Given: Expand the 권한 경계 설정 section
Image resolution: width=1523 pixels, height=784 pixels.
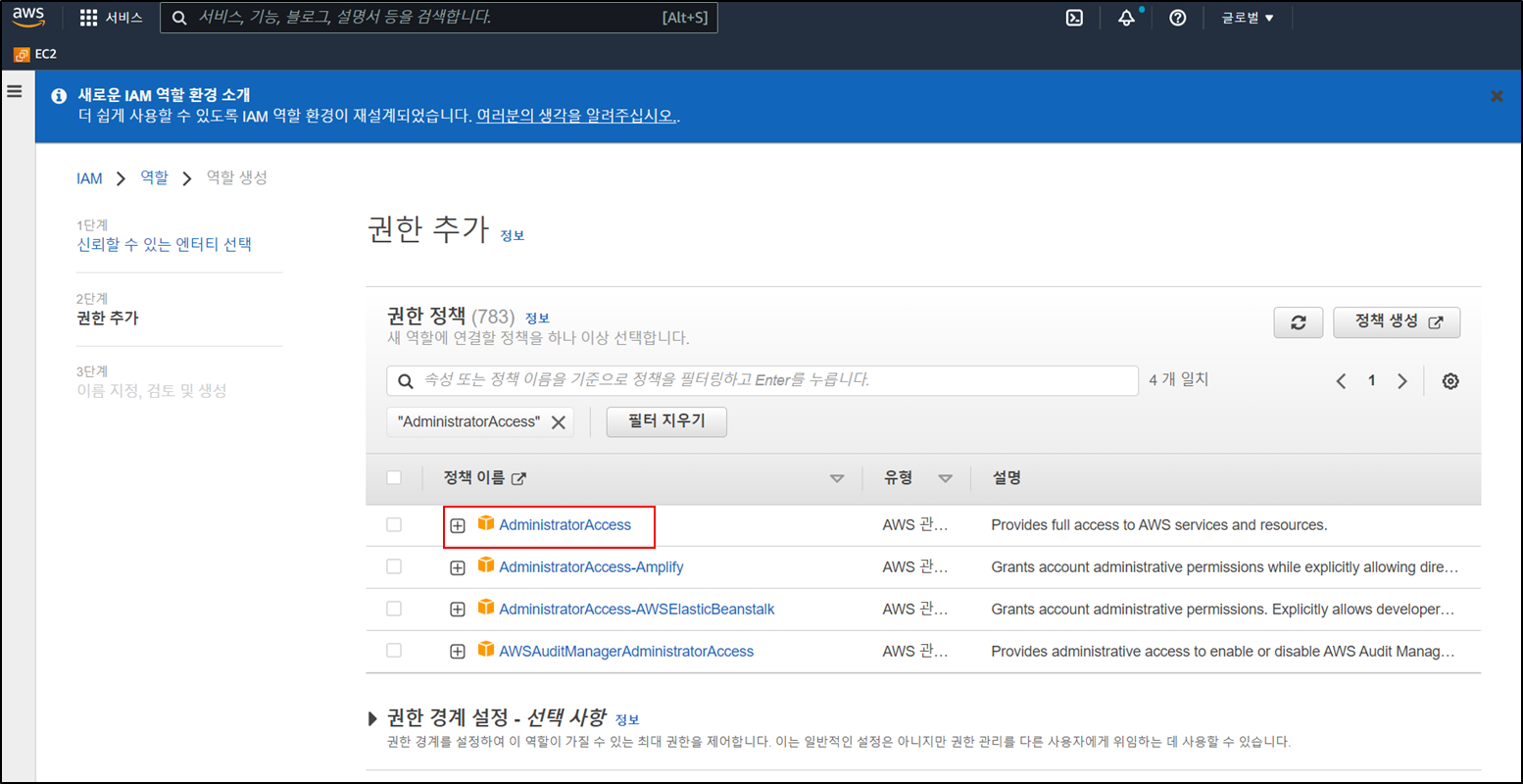Looking at the screenshot, I should [372, 718].
